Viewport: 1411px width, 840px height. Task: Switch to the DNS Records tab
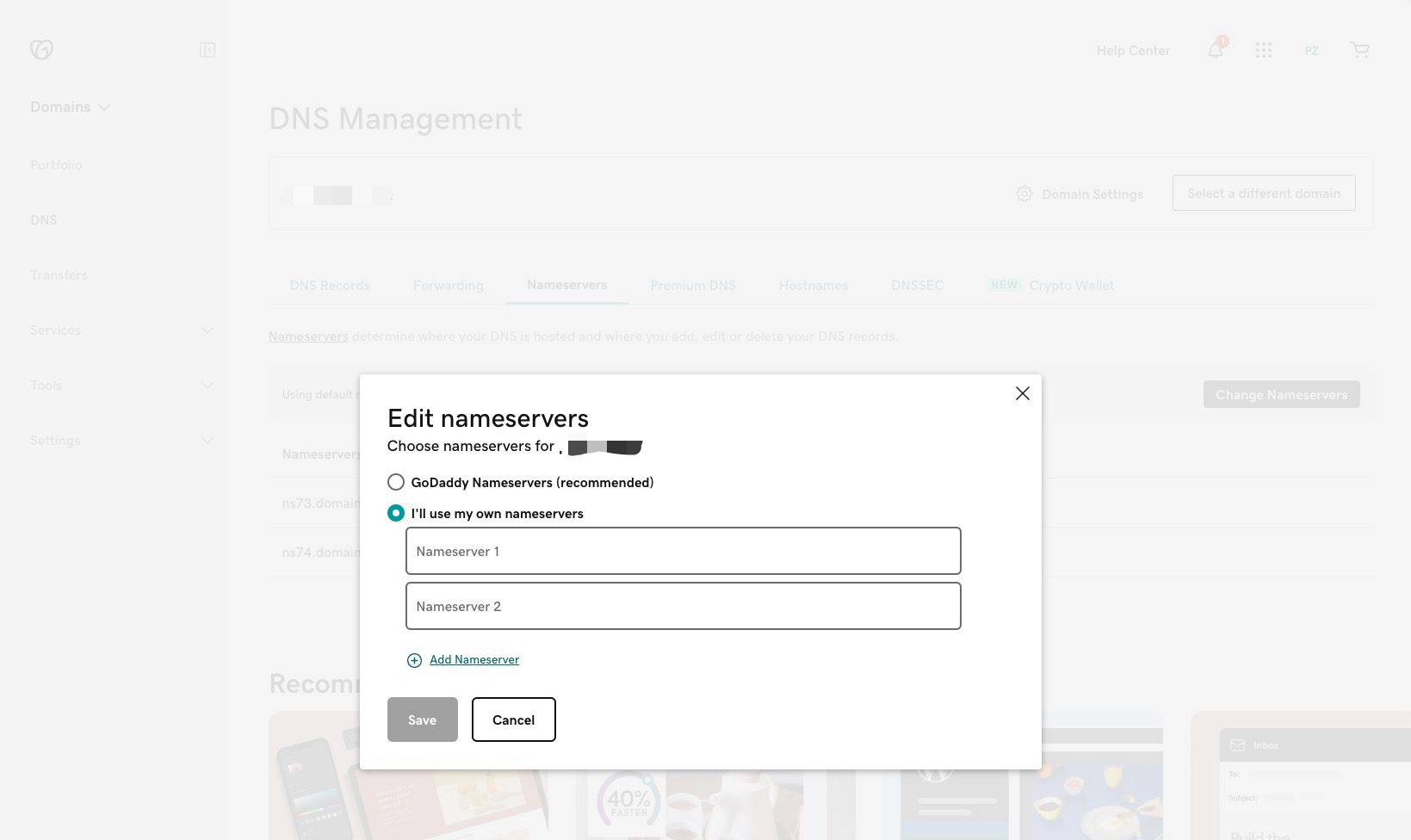[329, 286]
